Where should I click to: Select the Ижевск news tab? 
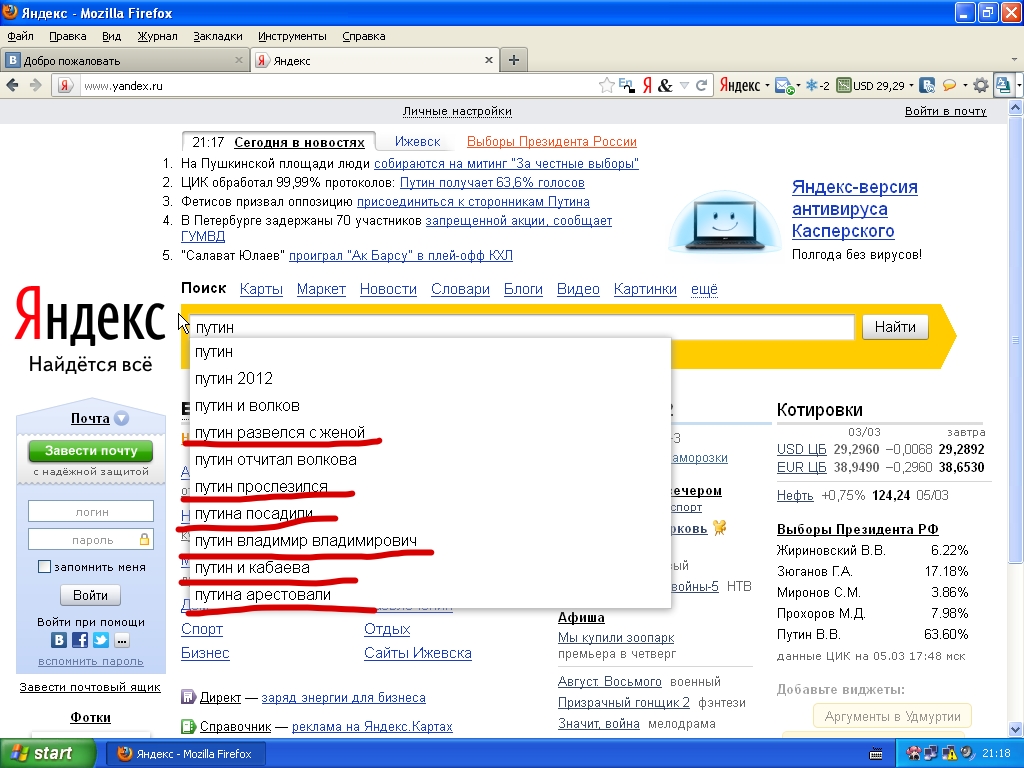click(x=417, y=142)
